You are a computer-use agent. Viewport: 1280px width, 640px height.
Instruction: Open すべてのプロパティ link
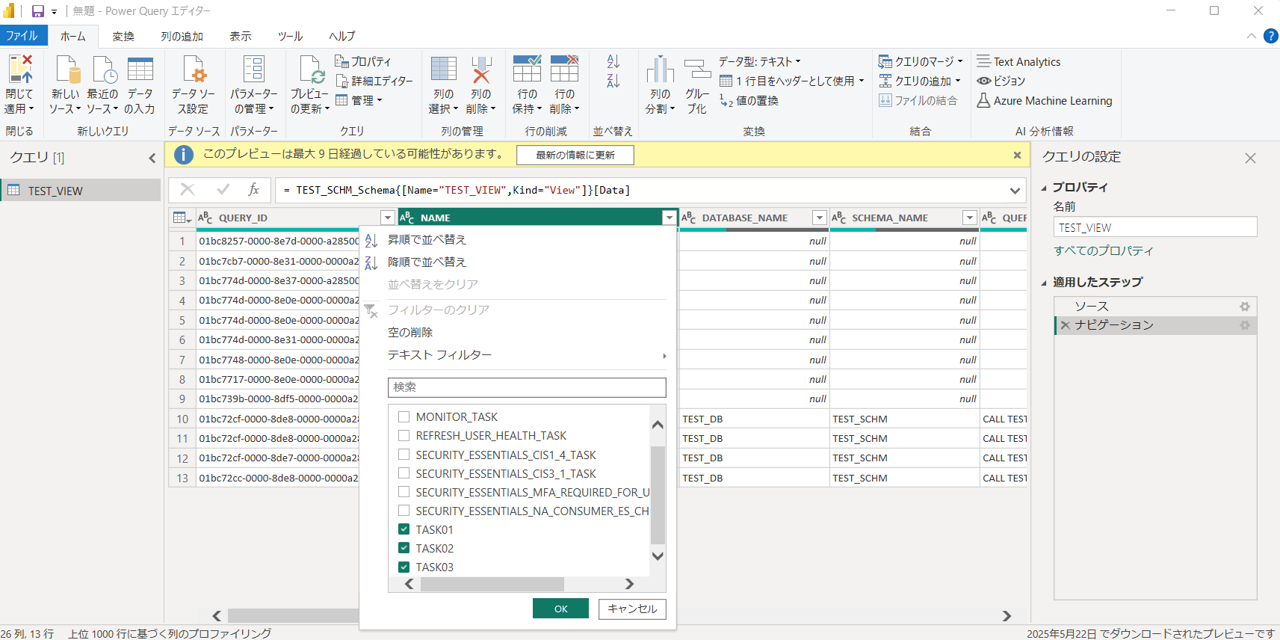click(x=1103, y=251)
